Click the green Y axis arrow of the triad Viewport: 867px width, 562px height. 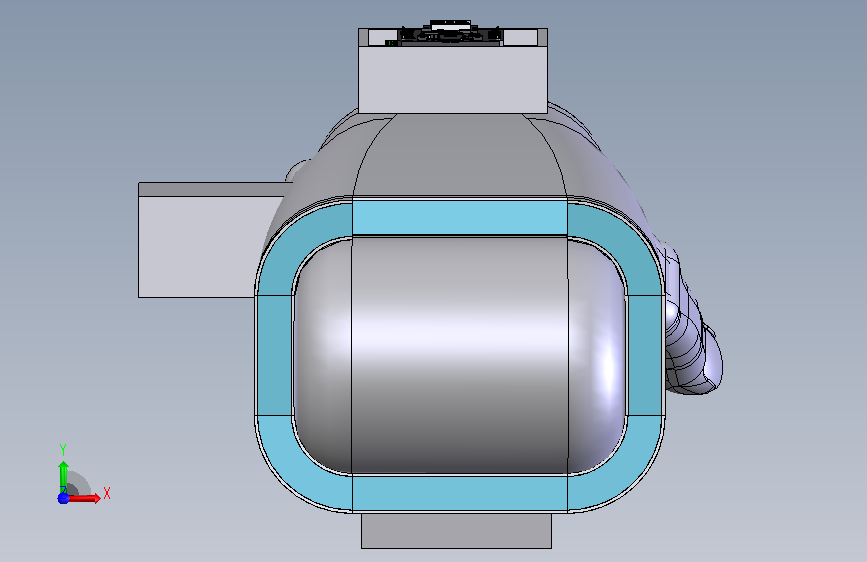63,477
